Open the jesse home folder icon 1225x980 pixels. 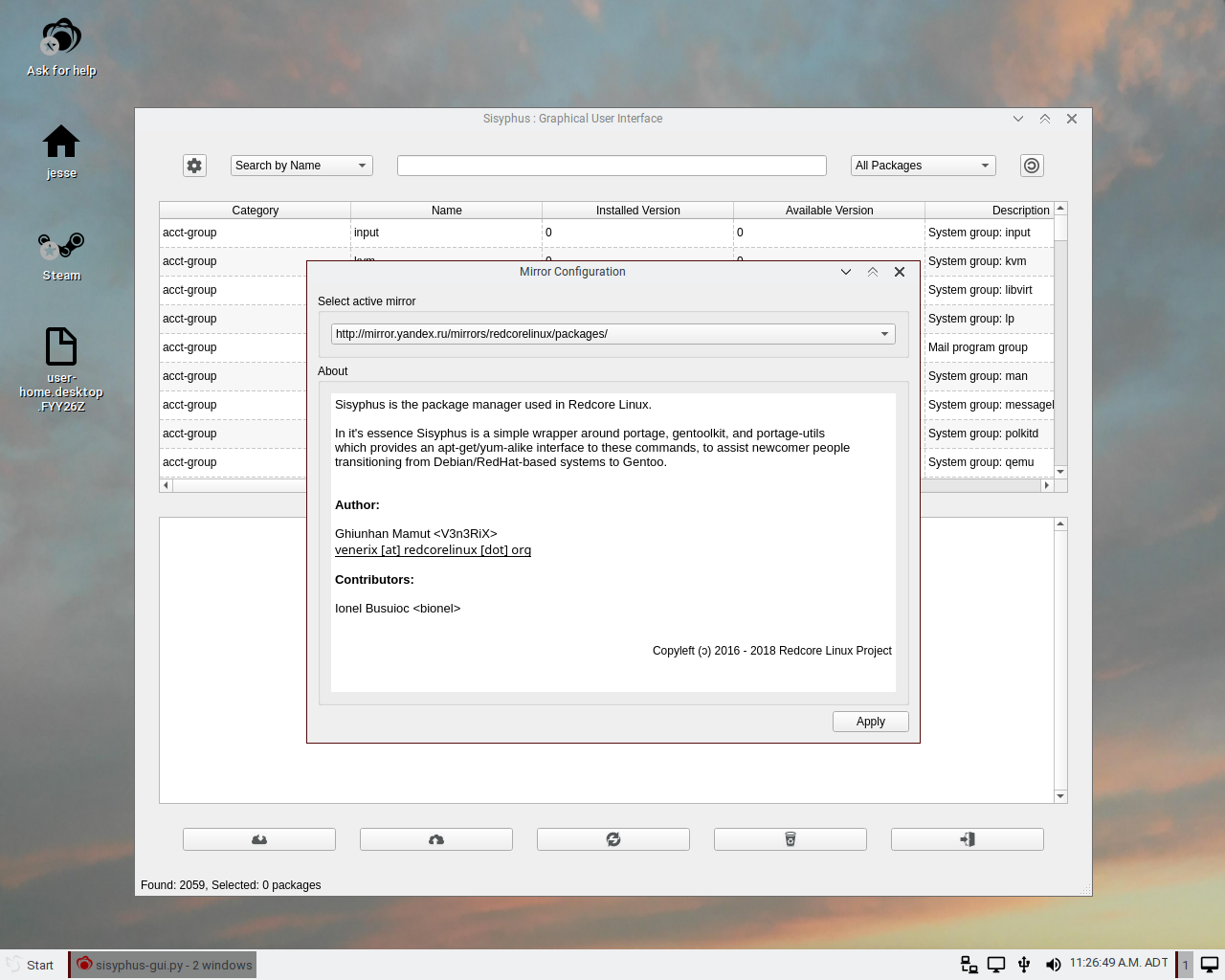click(x=61, y=151)
